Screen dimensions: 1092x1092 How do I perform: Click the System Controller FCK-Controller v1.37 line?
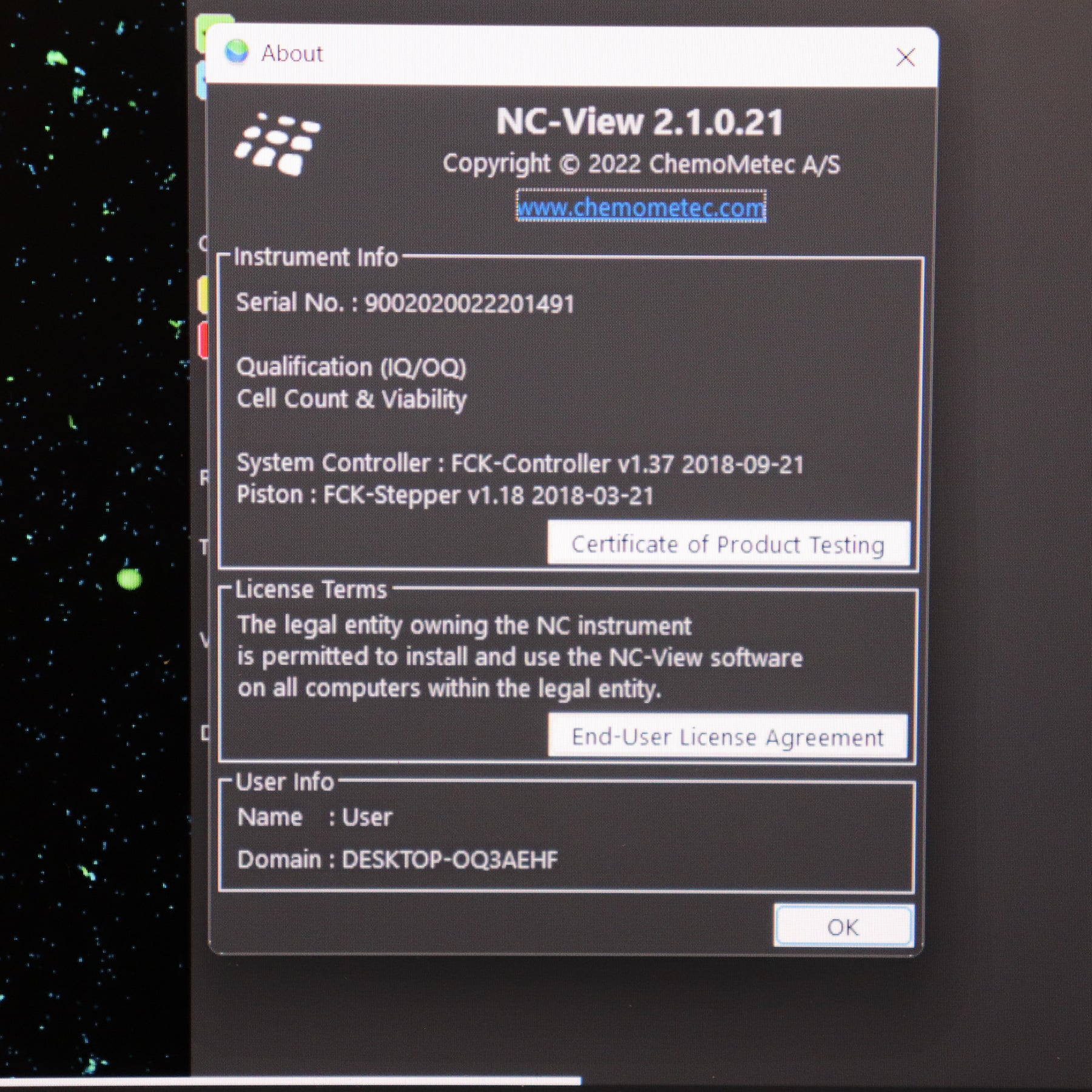(520, 464)
